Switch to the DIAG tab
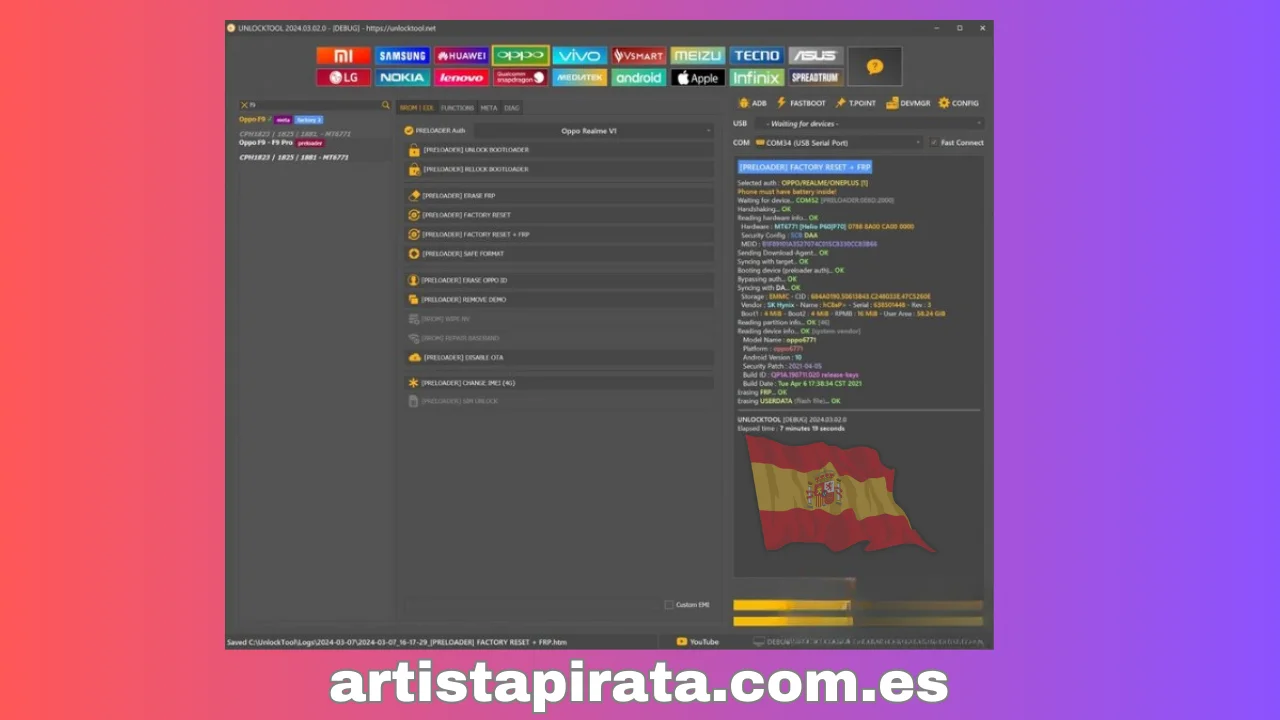 pos(511,107)
